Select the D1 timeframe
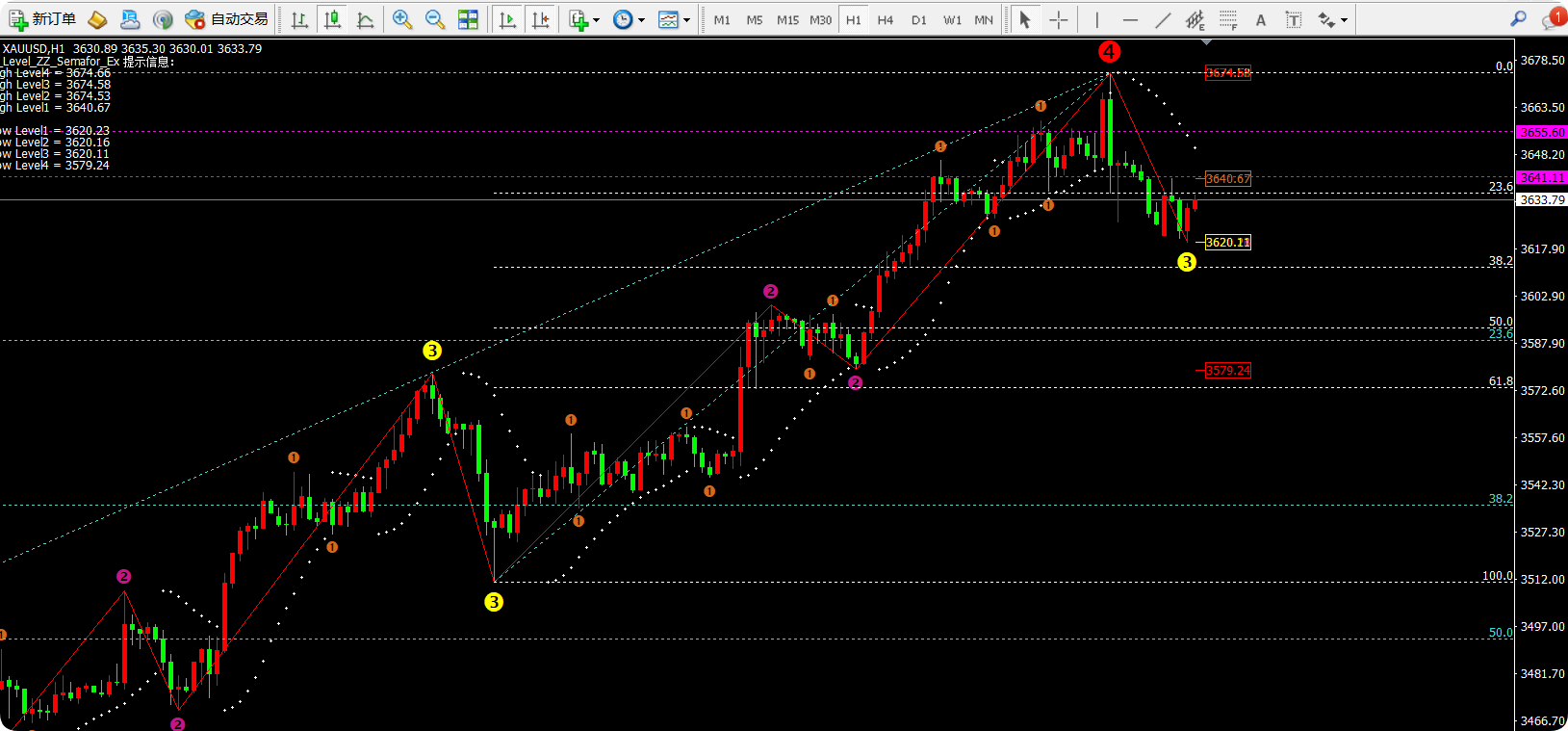The image size is (1568, 731). pyautogui.click(x=919, y=19)
